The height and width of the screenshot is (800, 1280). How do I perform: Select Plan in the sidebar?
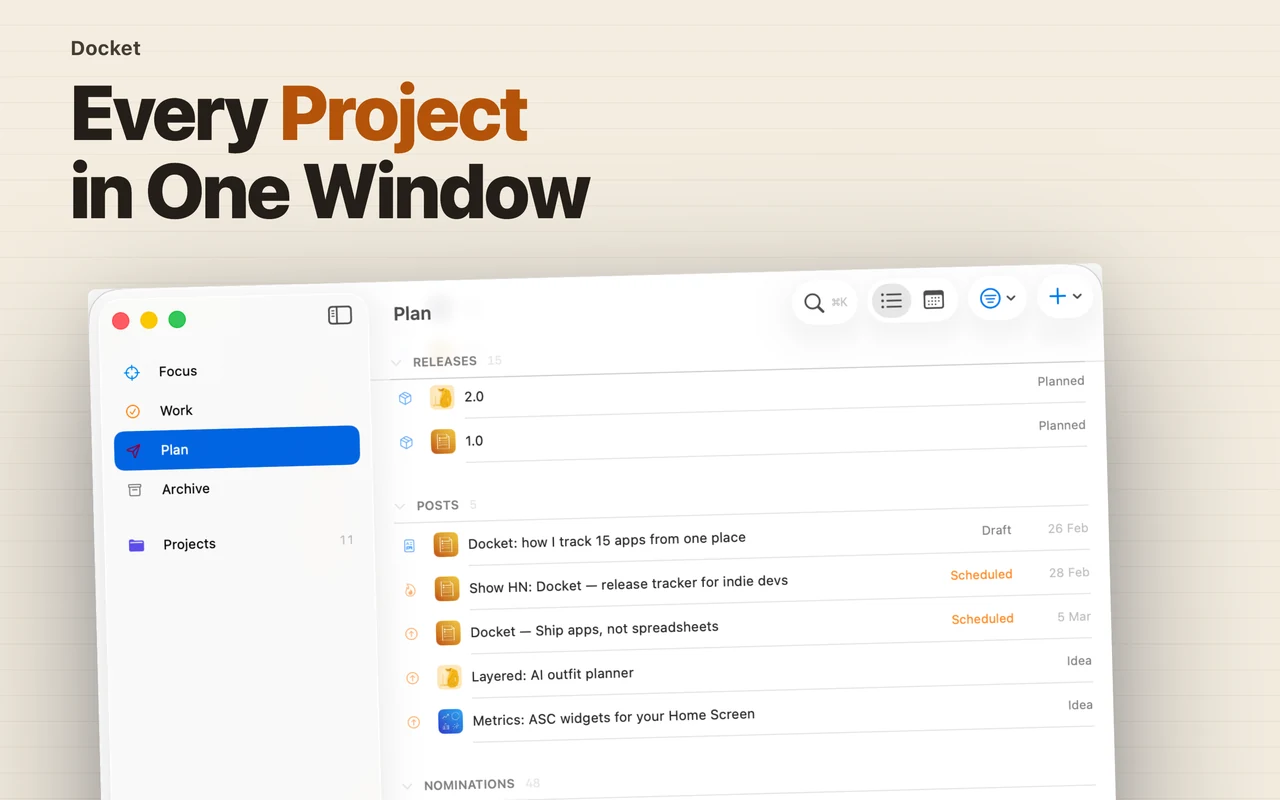coord(237,449)
